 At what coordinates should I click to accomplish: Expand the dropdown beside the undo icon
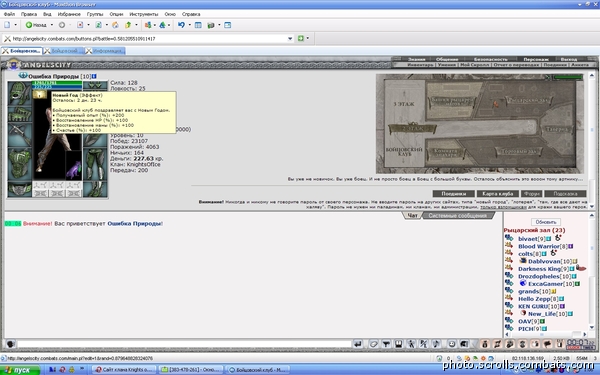click(x=189, y=25)
